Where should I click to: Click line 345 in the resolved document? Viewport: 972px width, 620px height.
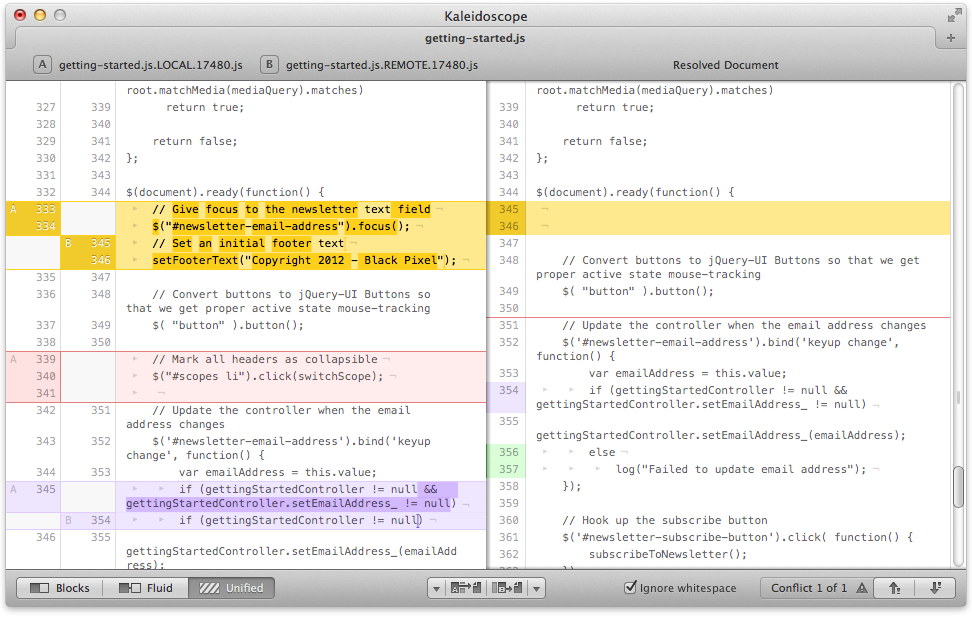coord(719,209)
